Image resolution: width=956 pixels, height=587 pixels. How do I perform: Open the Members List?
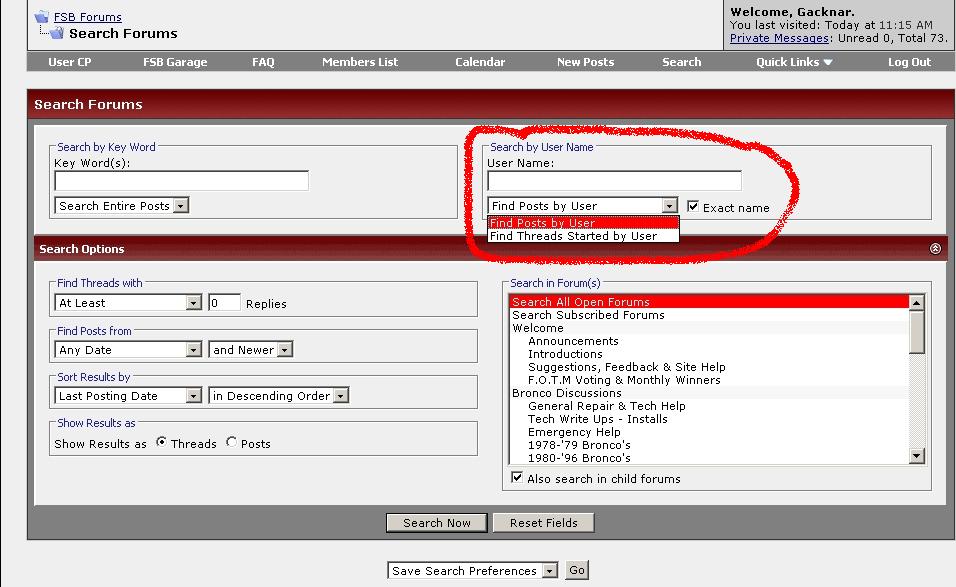point(360,62)
